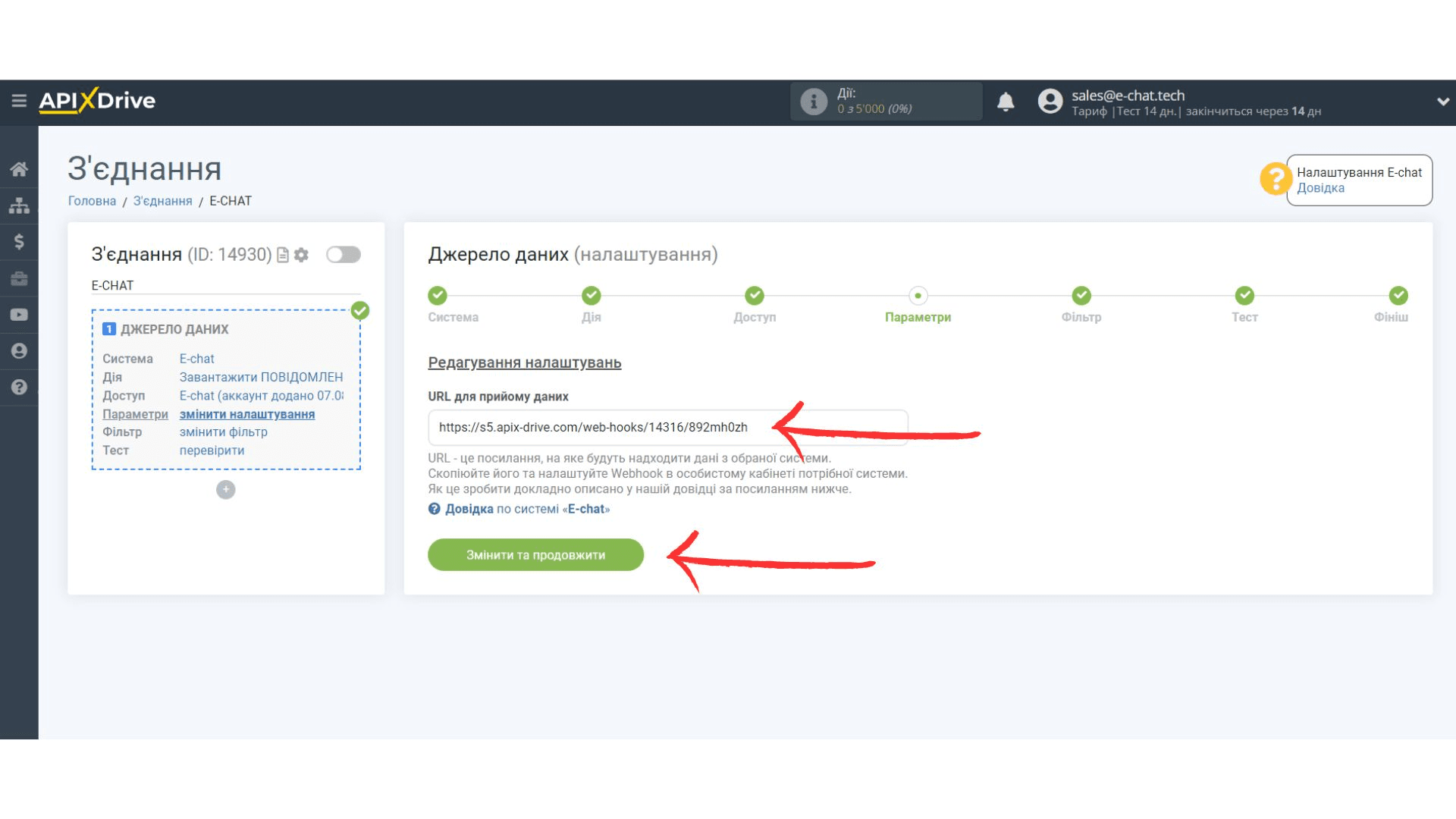Viewport: 1456px width, 819px height.
Task: Click the webhook URL input field
Action: [x=667, y=428]
